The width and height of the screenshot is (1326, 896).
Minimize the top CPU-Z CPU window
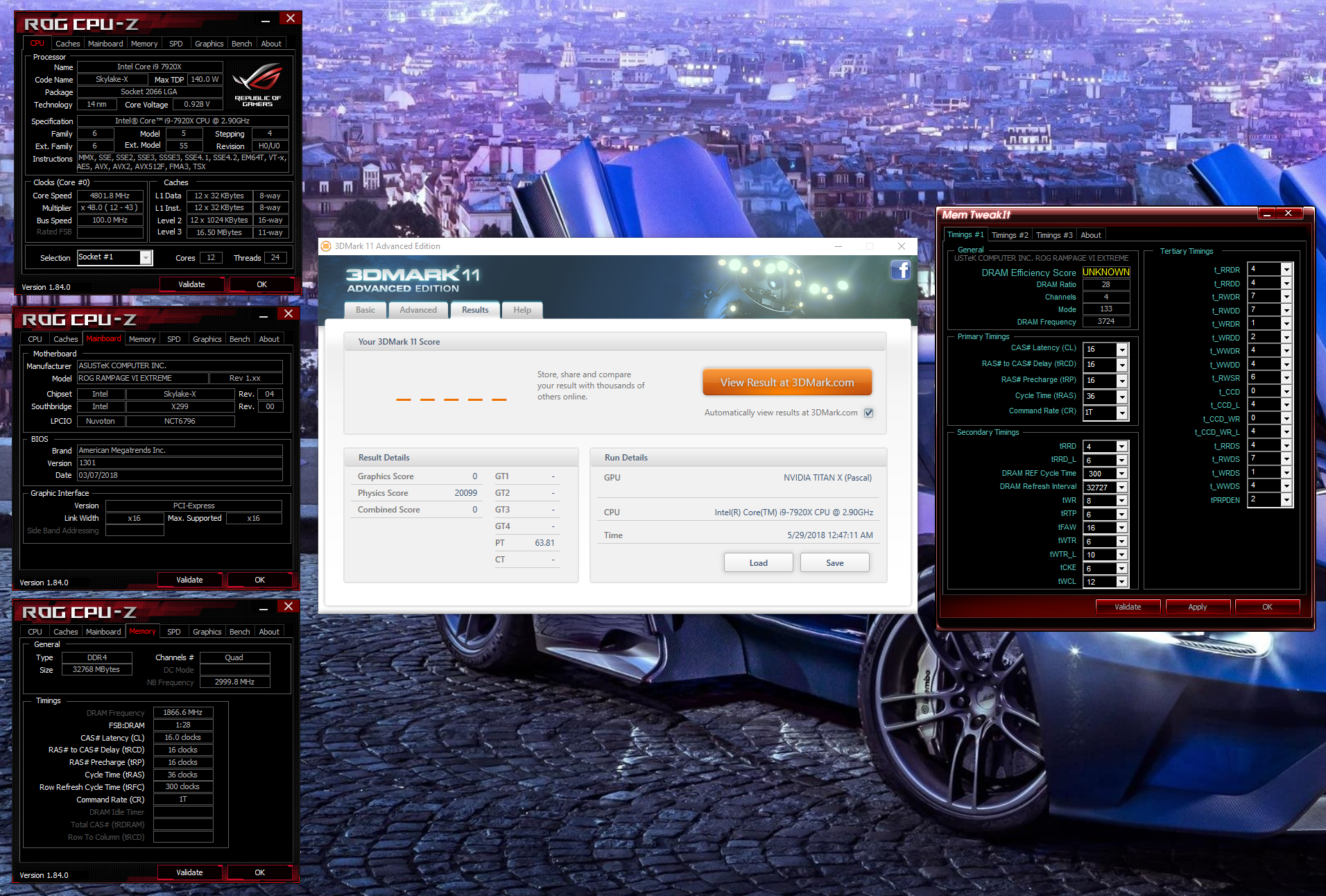(x=266, y=20)
